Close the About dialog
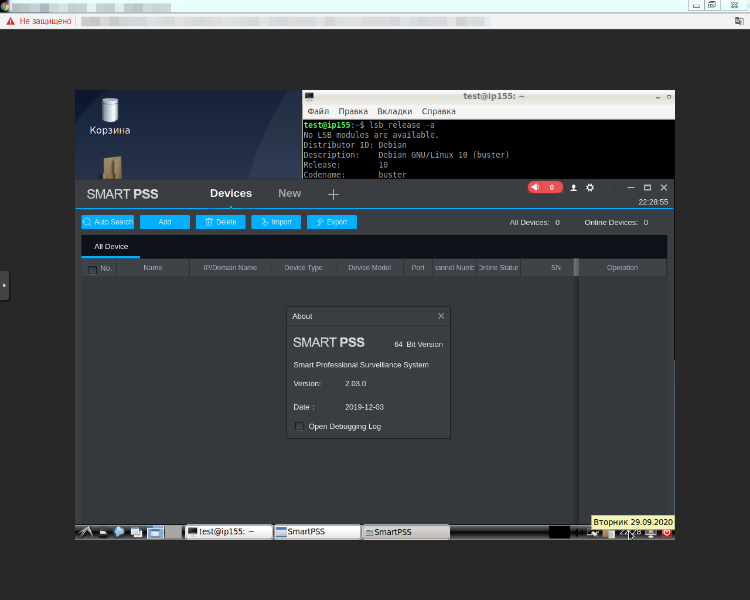 [441, 316]
